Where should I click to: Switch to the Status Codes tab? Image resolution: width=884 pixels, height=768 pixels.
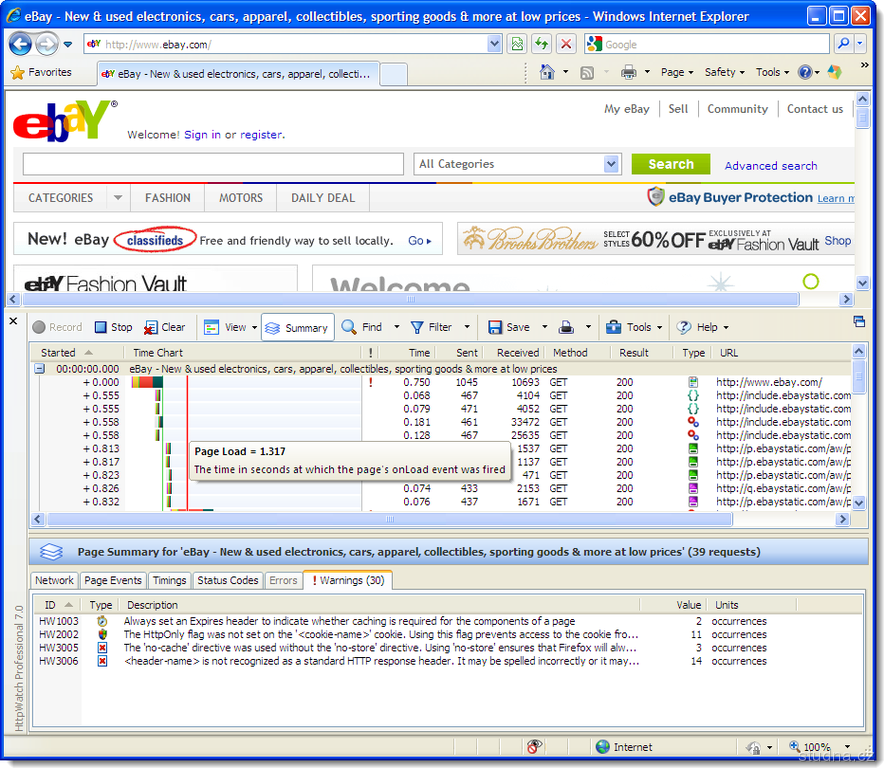pyautogui.click(x=226, y=580)
